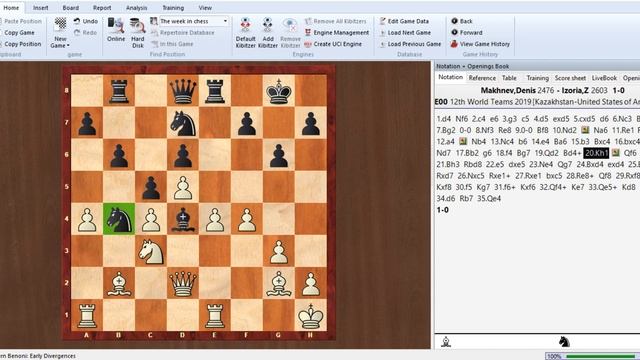
Task: Go Back in game history
Action: point(462,21)
